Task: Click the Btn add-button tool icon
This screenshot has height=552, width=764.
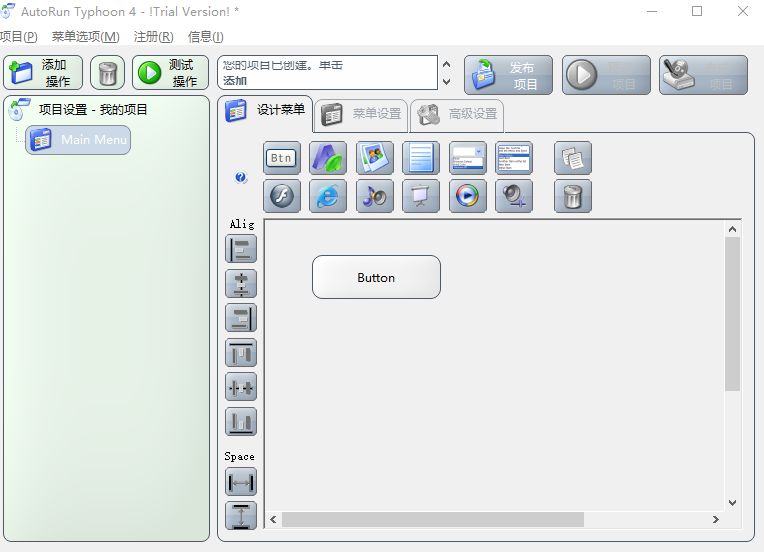Action: coord(281,158)
